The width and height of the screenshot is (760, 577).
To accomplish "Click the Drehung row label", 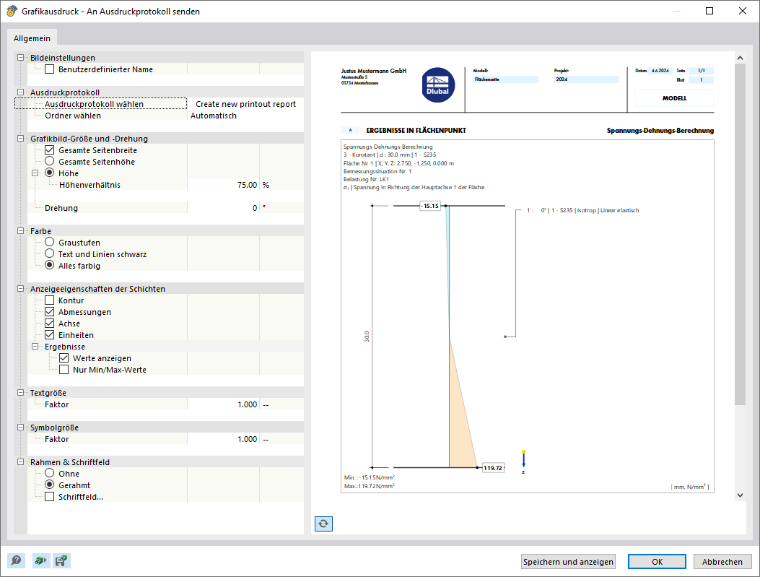I will click(61, 208).
